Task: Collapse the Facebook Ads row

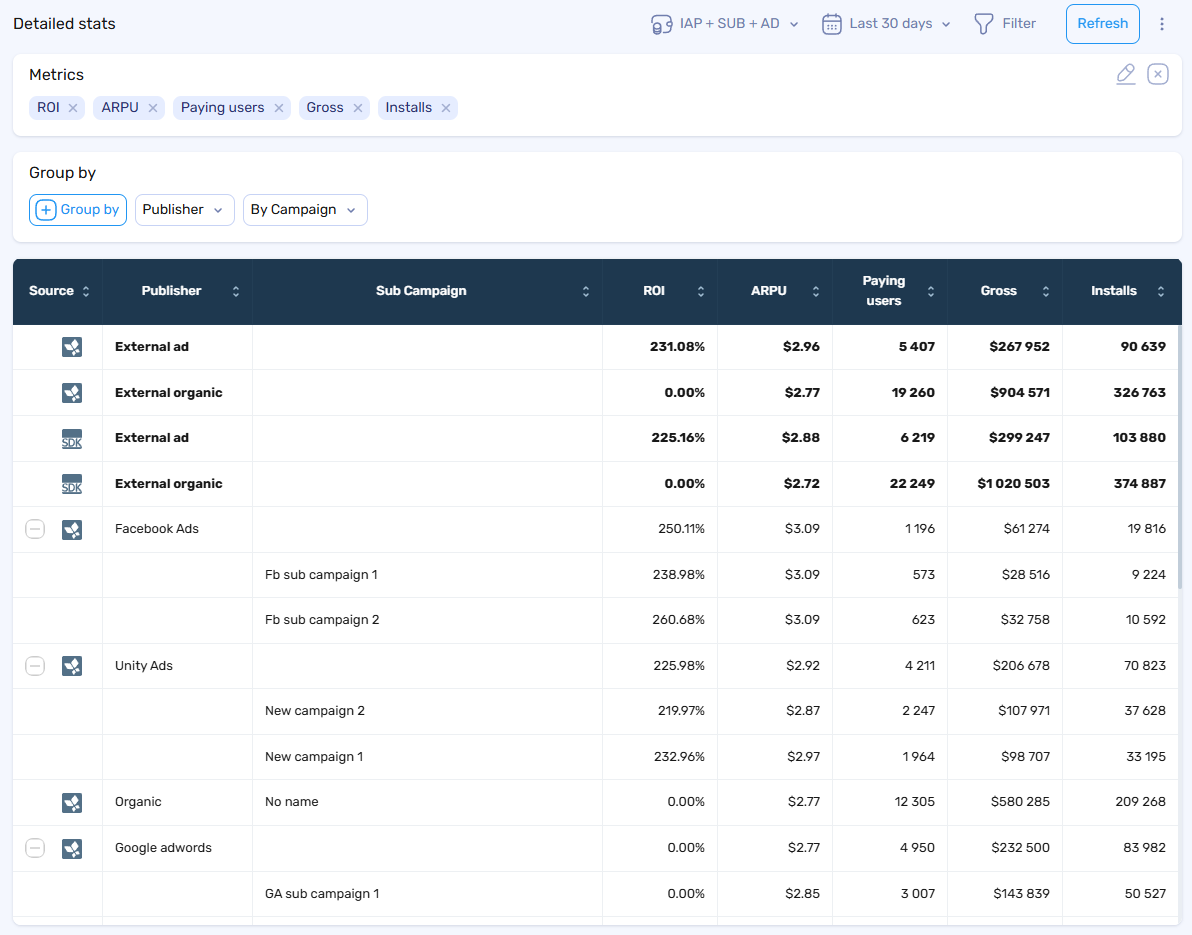Action: [x=35, y=529]
